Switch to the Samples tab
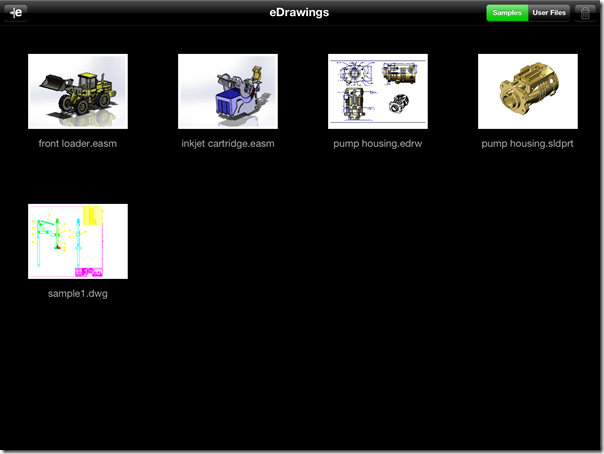This screenshot has height=454, width=604. [507, 13]
